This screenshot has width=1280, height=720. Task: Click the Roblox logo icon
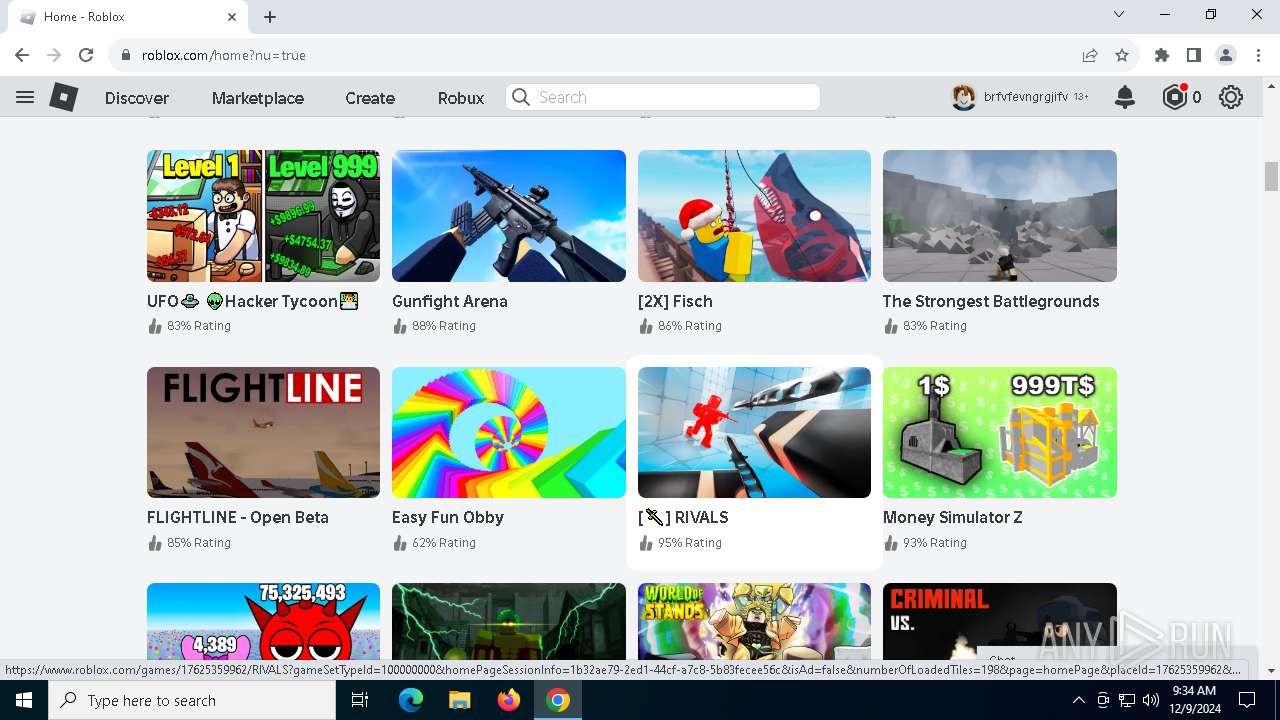coord(64,97)
